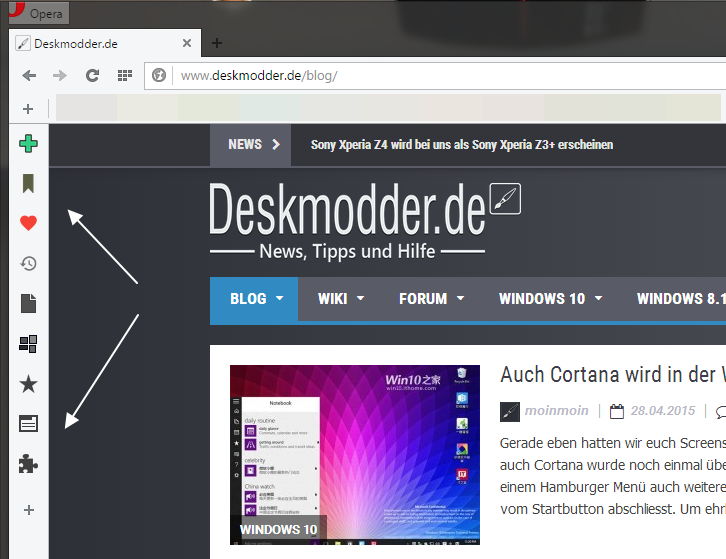Open the WINDOWS 10 navigation menu
The height and width of the screenshot is (559, 726).
[x=542, y=299]
